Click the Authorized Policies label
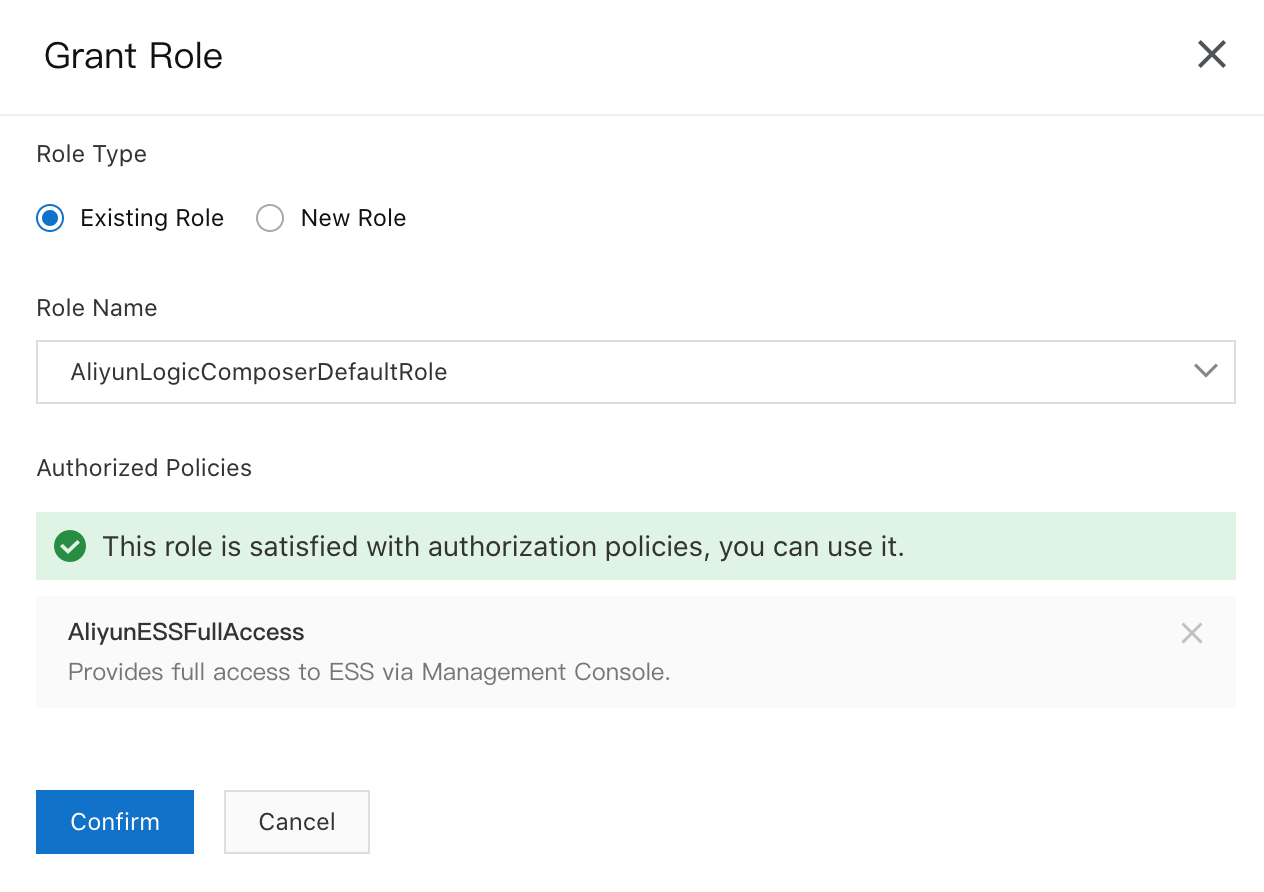 tap(144, 468)
